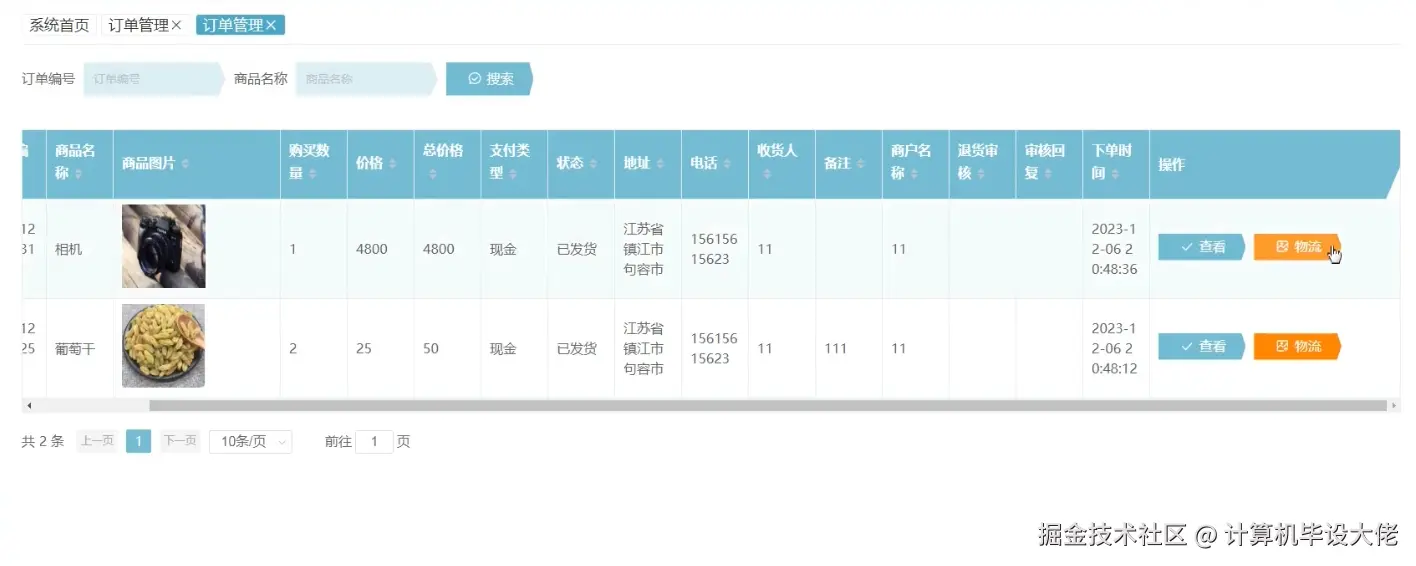This screenshot has height=566, width=1416.
Task: Sort by 支付类型 column
Action: pos(513,174)
